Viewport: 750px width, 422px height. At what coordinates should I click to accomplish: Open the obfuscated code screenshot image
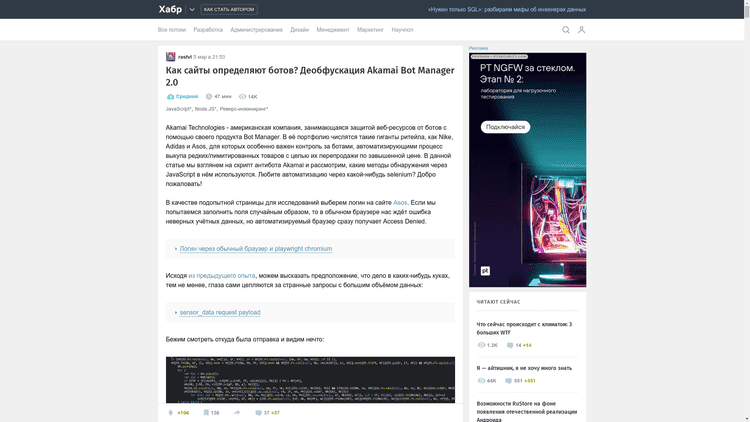click(x=310, y=379)
